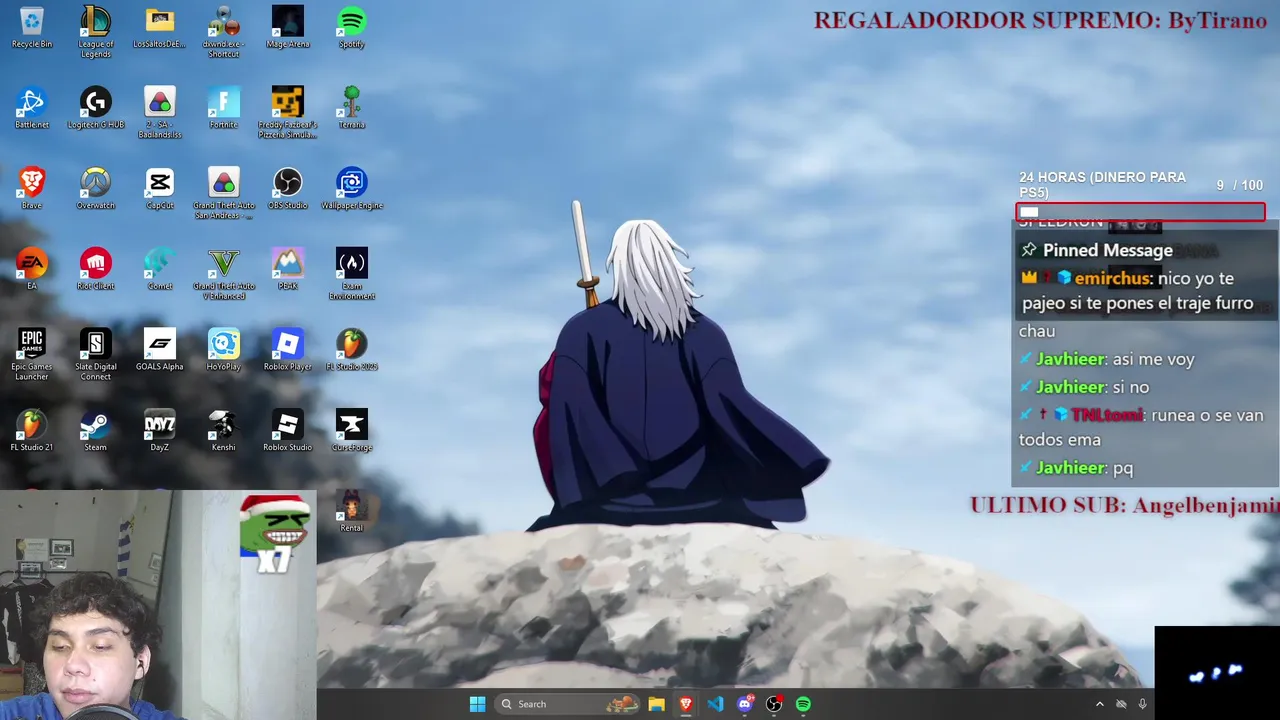Launch Roblox Player from the desktop
Viewport: 1280px width, 720px height.
pyautogui.click(x=288, y=351)
